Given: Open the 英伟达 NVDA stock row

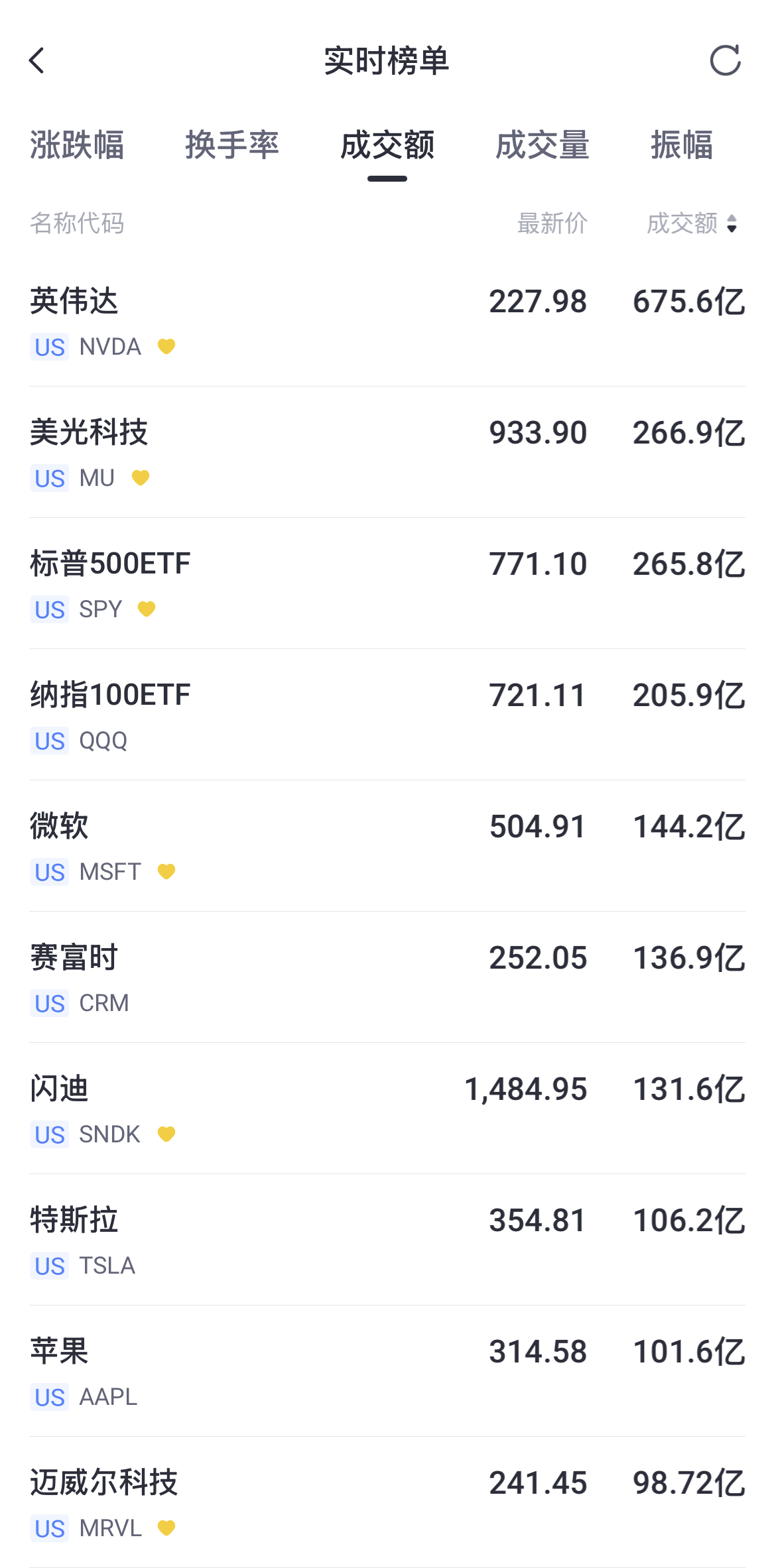Looking at the screenshot, I should click(387, 322).
